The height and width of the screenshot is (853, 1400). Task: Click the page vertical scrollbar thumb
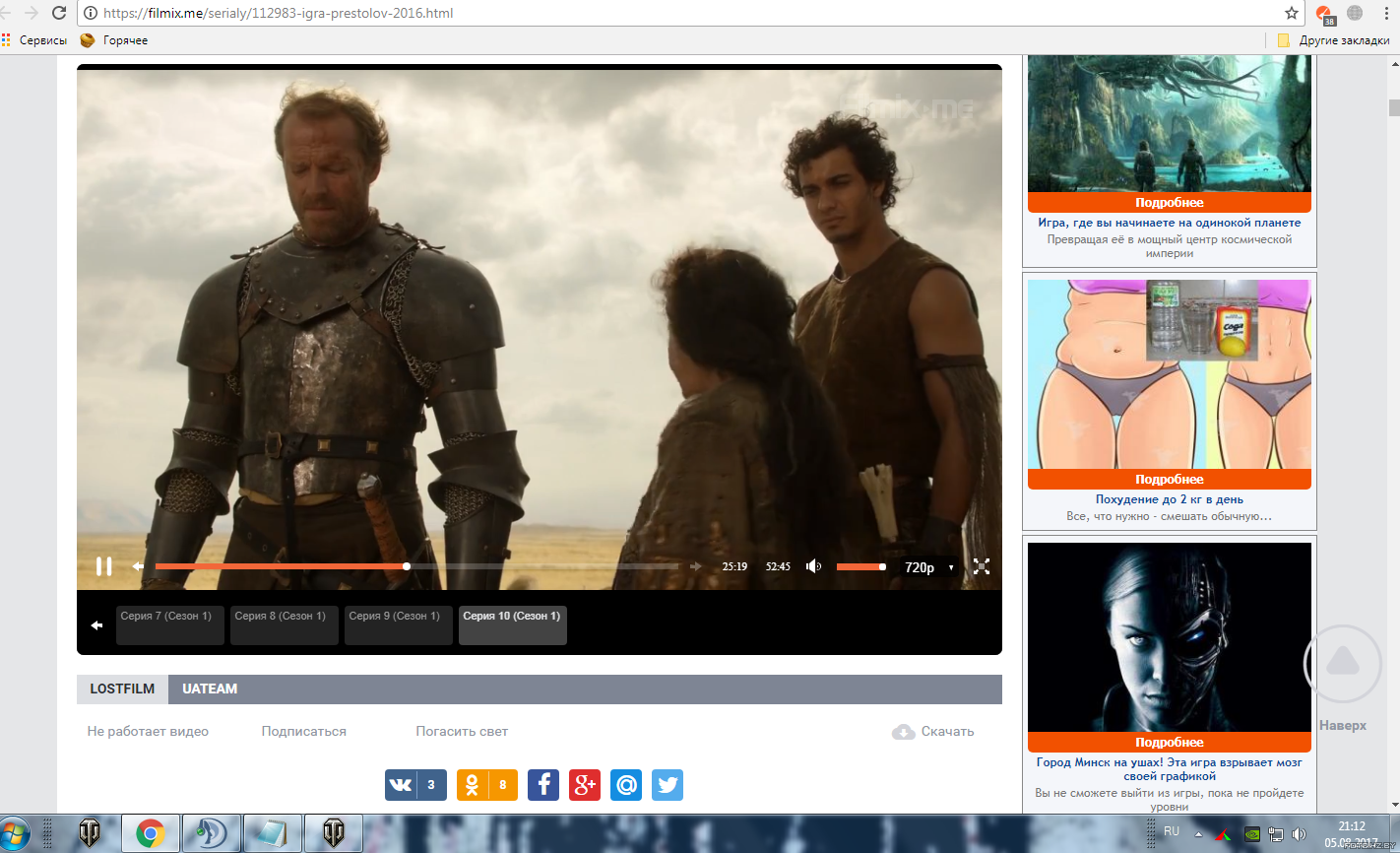point(1394,107)
